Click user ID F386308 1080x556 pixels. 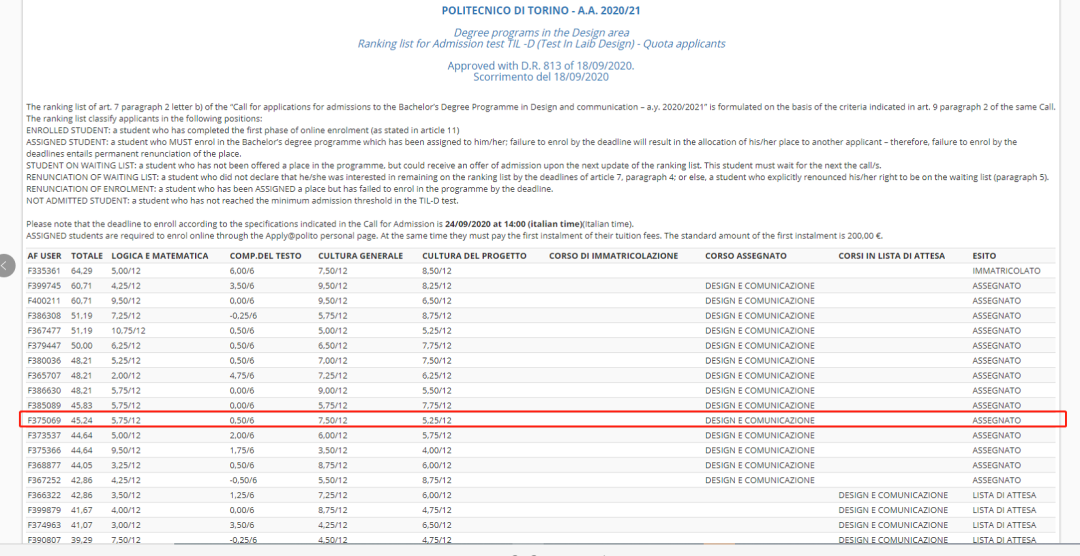(x=44, y=316)
